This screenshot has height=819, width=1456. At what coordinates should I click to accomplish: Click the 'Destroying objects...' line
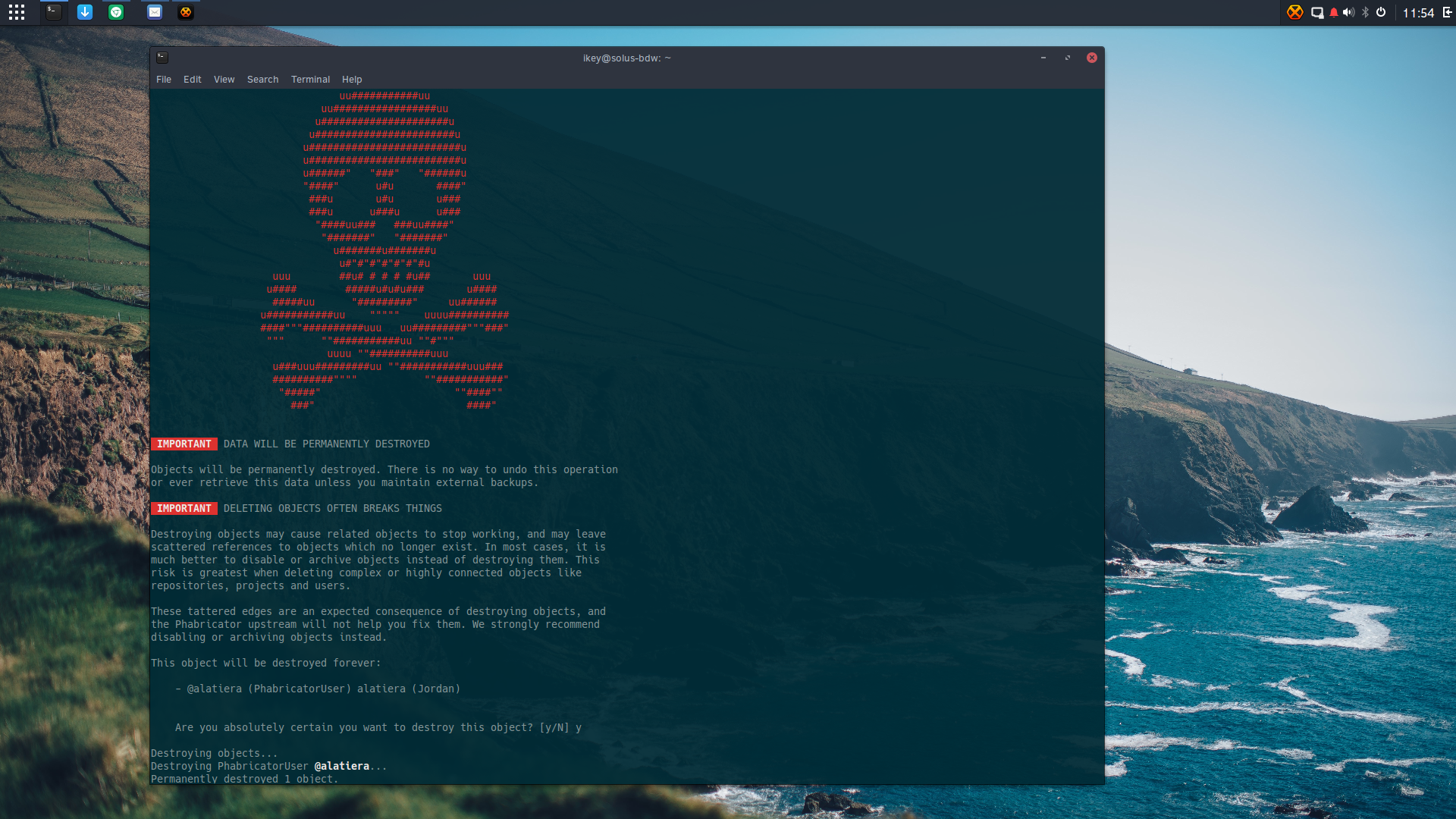pyautogui.click(x=215, y=754)
